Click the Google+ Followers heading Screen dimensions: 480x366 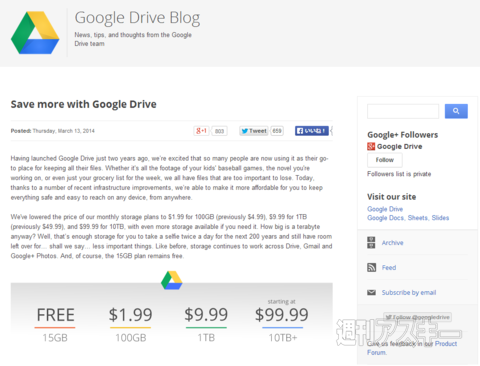click(x=402, y=135)
